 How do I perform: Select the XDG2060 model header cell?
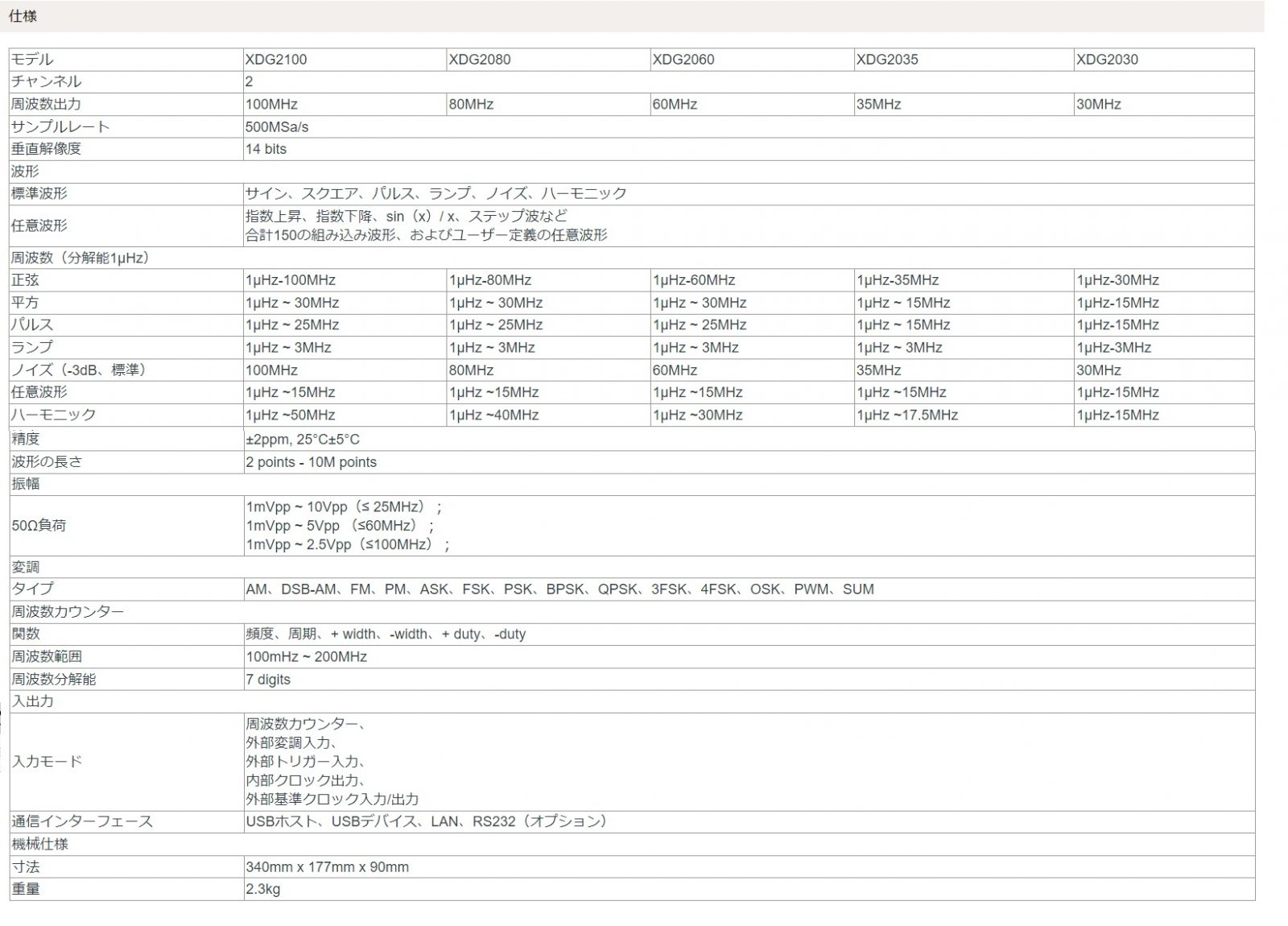[683, 60]
